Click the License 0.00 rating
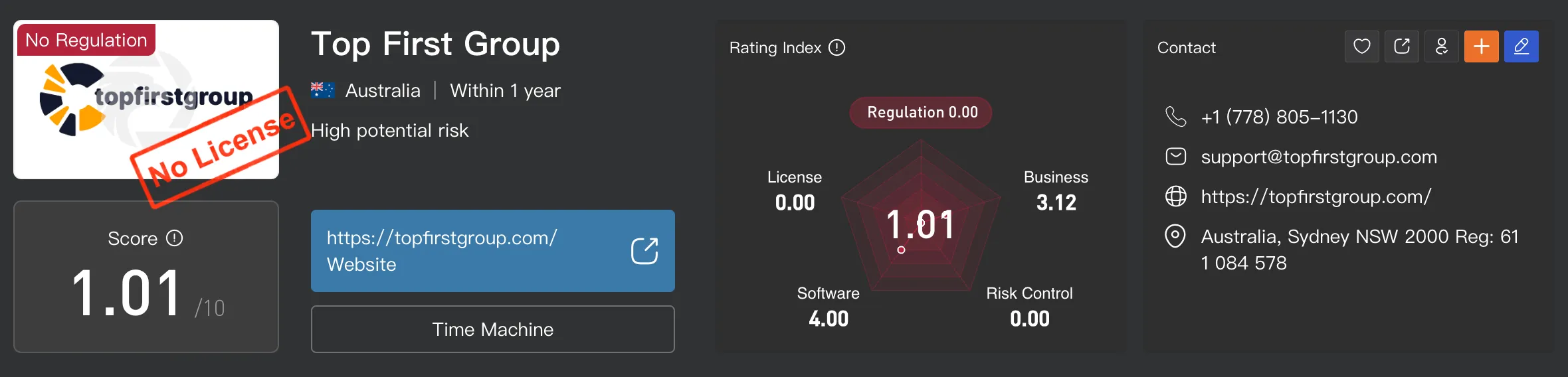Screen dimensions: 1568x377 pyautogui.click(x=795, y=191)
